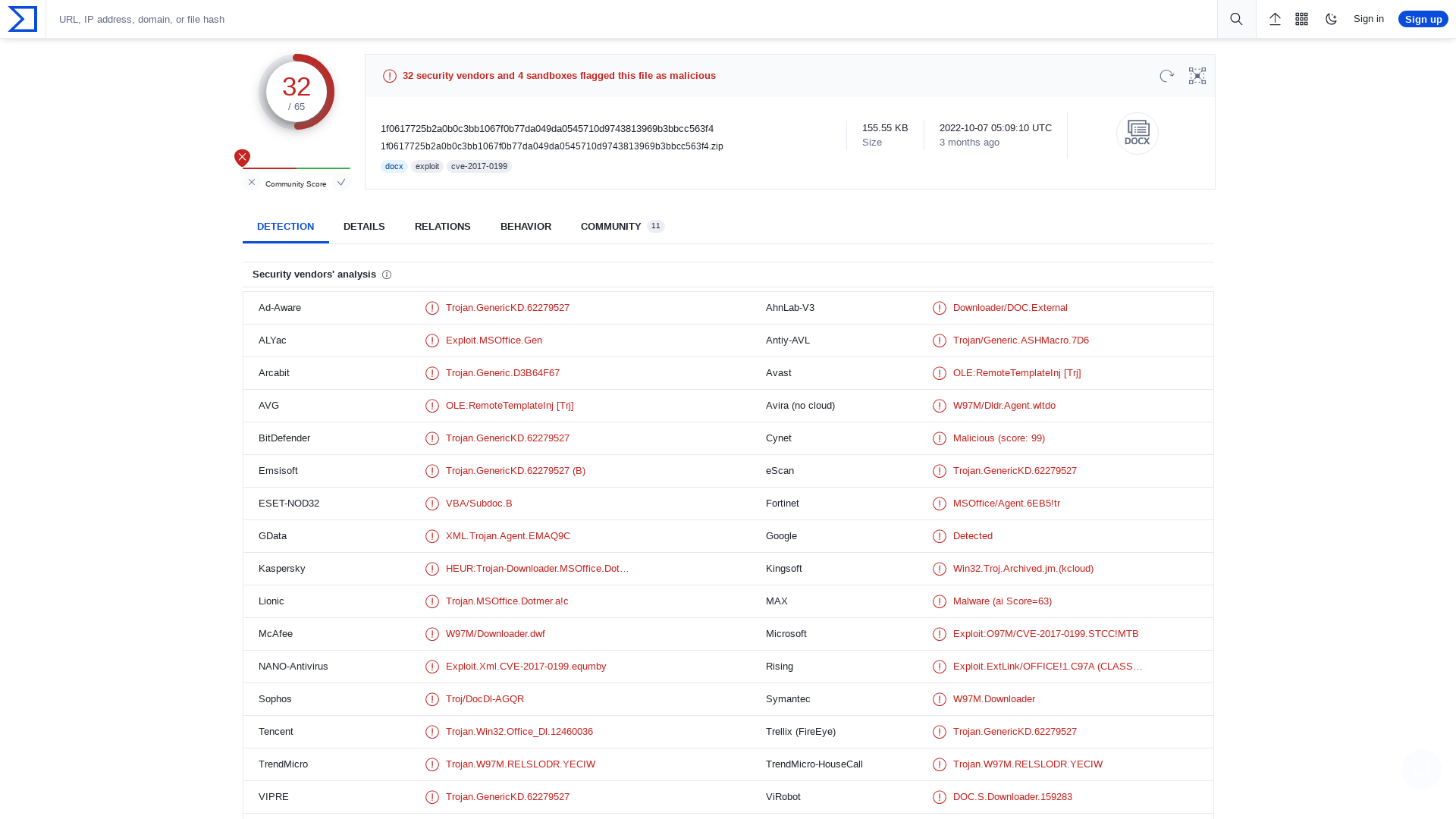Image resolution: width=1456 pixels, height=819 pixels.
Task: Open the cve-2017-0199 tag
Action: (479, 166)
